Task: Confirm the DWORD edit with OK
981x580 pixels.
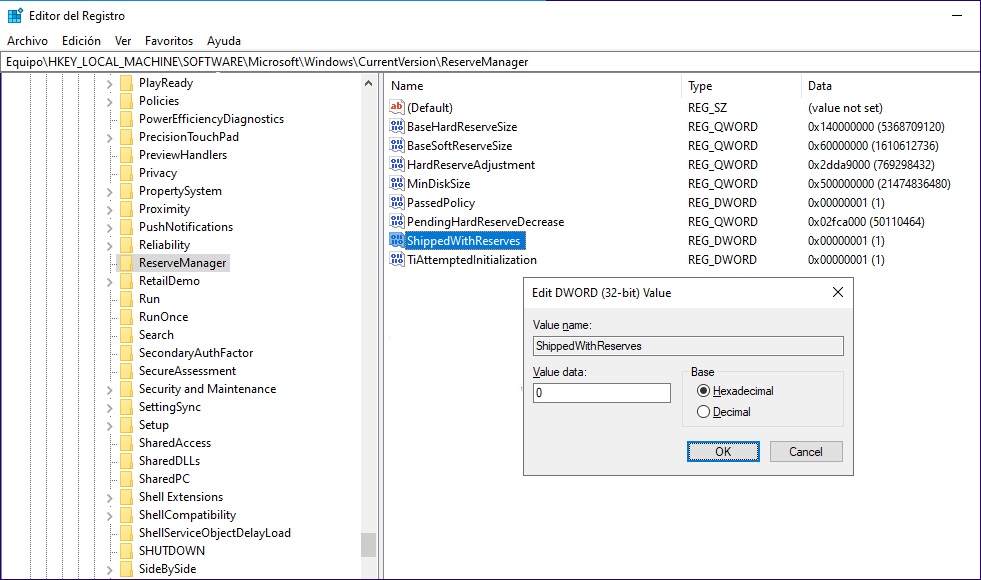Action: pos(723,452)
